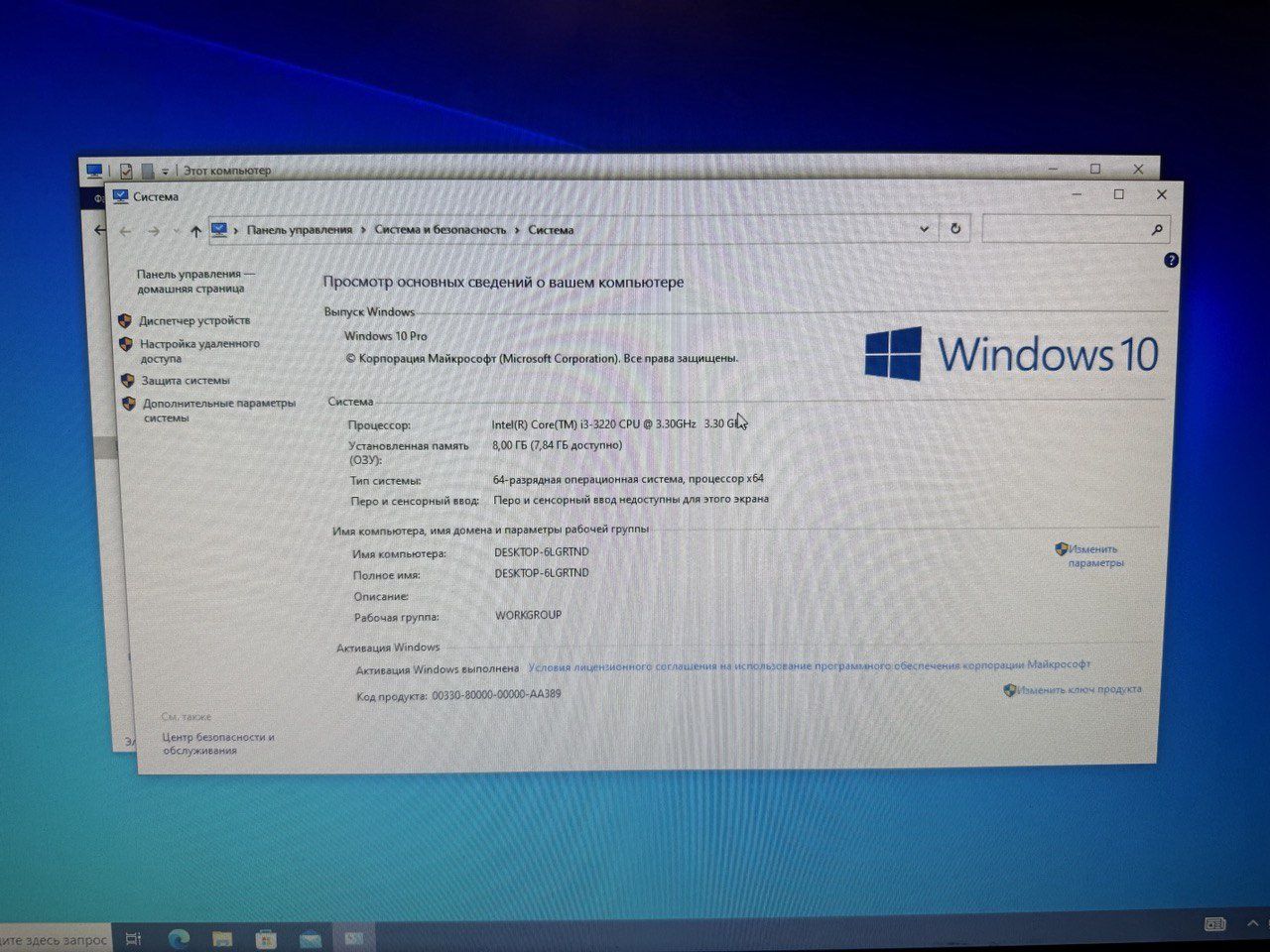Click the New folder icon in Этот компьютер toolbar
The image size is (1270, 952).
click(x=147, y=171)
